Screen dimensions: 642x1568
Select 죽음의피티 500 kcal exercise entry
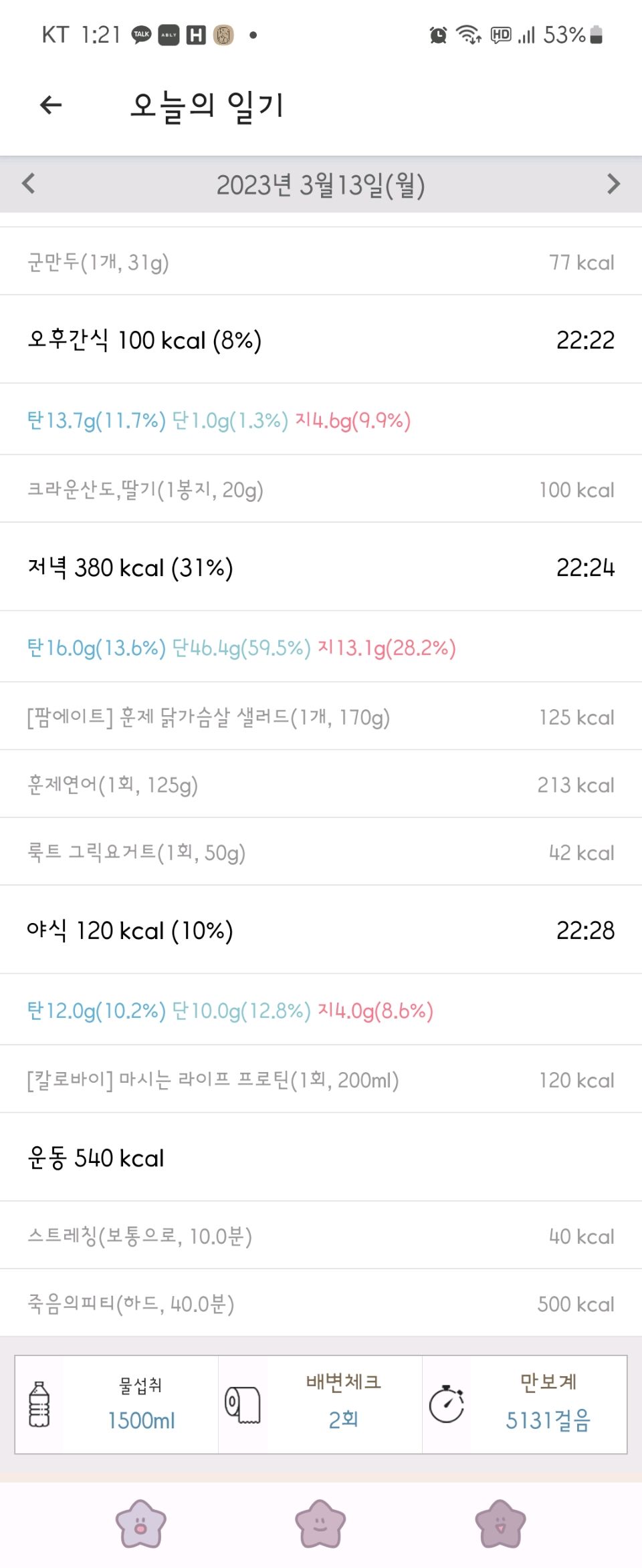pyautogui.click(x=321, y=1303)
